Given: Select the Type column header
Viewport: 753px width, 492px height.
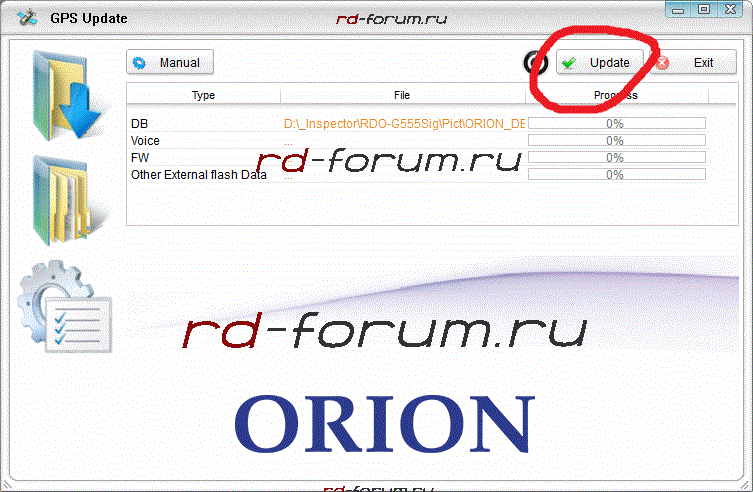Looking at the screenshot, I should [x=203, y=95].
